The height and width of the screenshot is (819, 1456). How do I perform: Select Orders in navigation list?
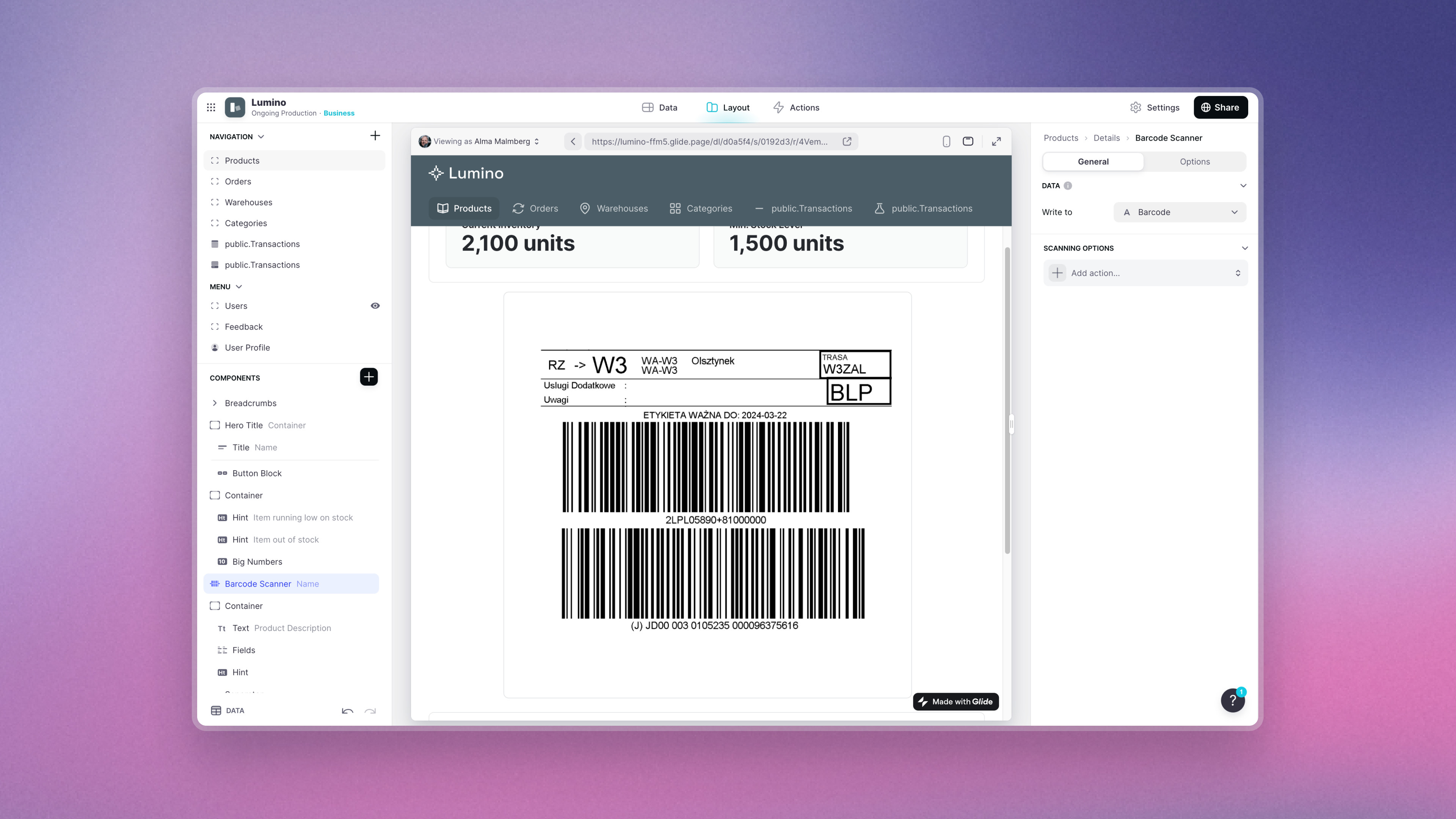(x=294, y=182)
